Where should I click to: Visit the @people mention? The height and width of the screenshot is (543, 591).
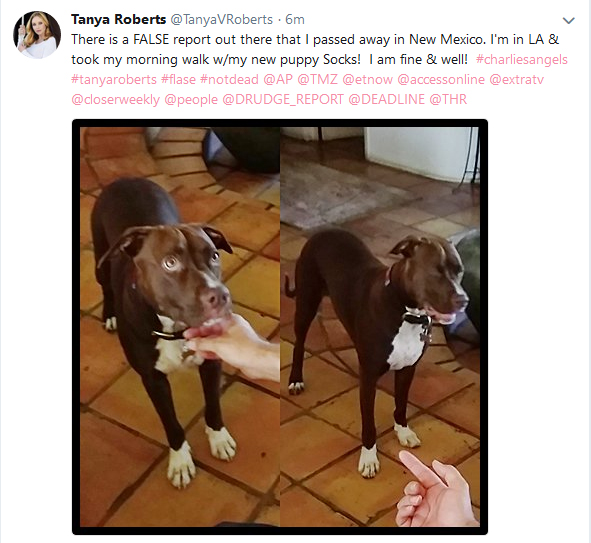191,99
